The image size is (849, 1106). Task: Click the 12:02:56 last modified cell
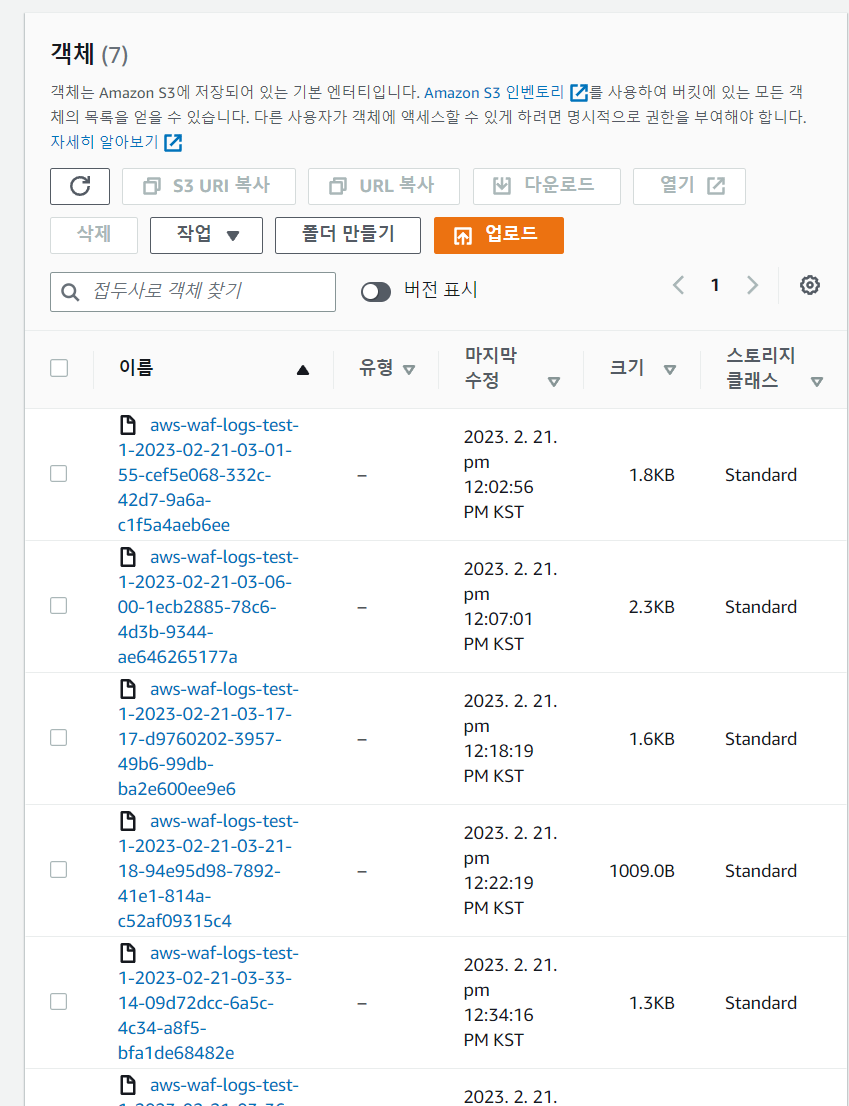[510, 474]
